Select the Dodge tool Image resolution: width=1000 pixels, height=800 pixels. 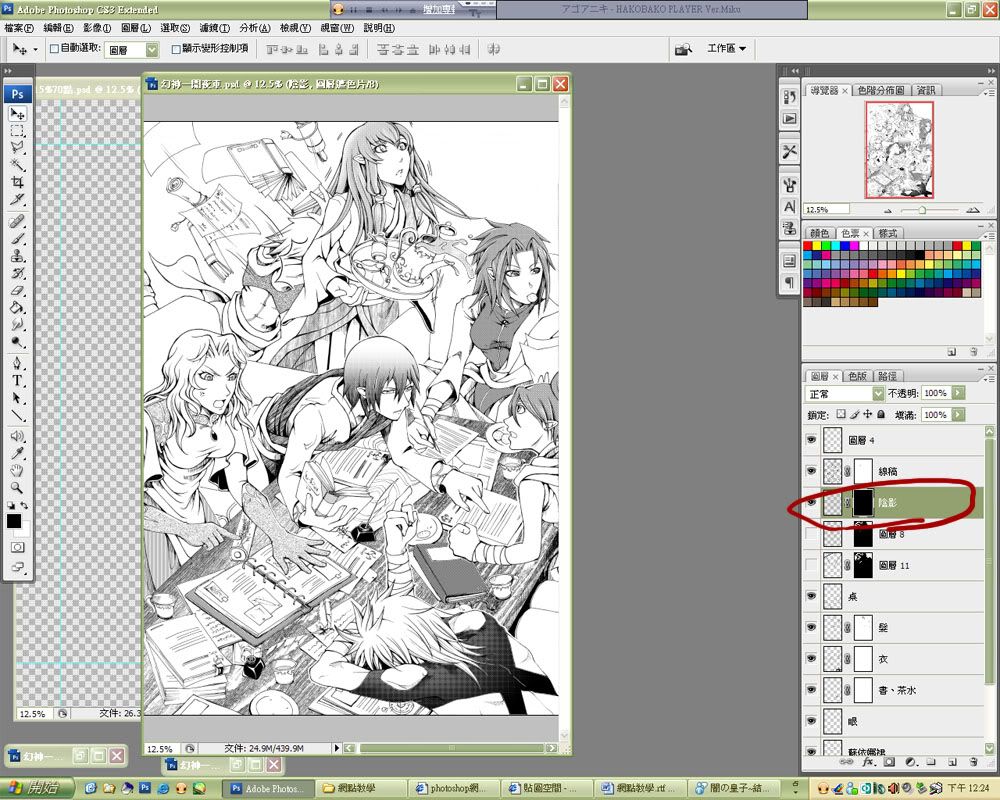(x=17, y=342)
